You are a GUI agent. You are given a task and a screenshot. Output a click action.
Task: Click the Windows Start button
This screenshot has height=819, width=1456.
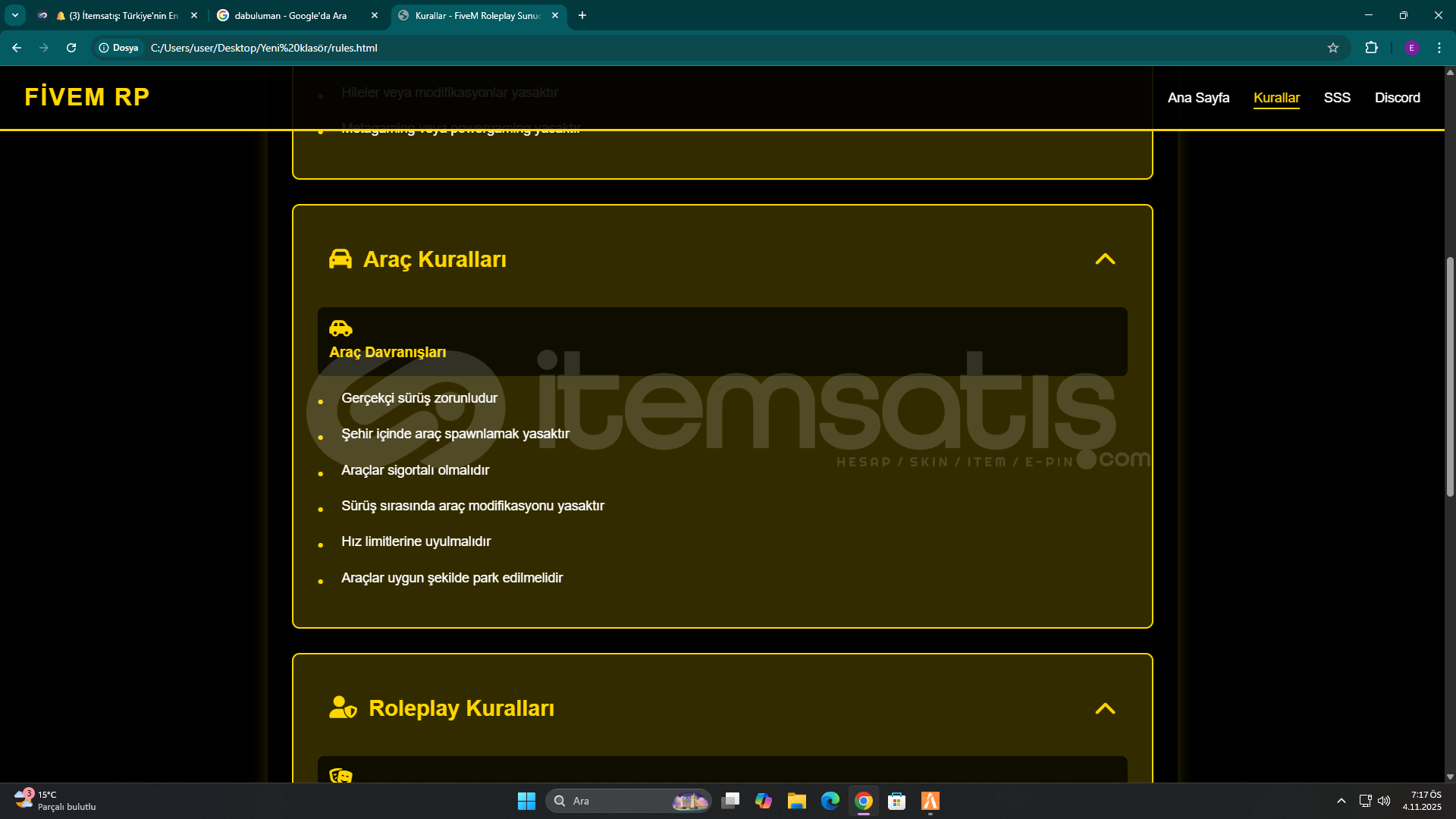click(526, 801)
